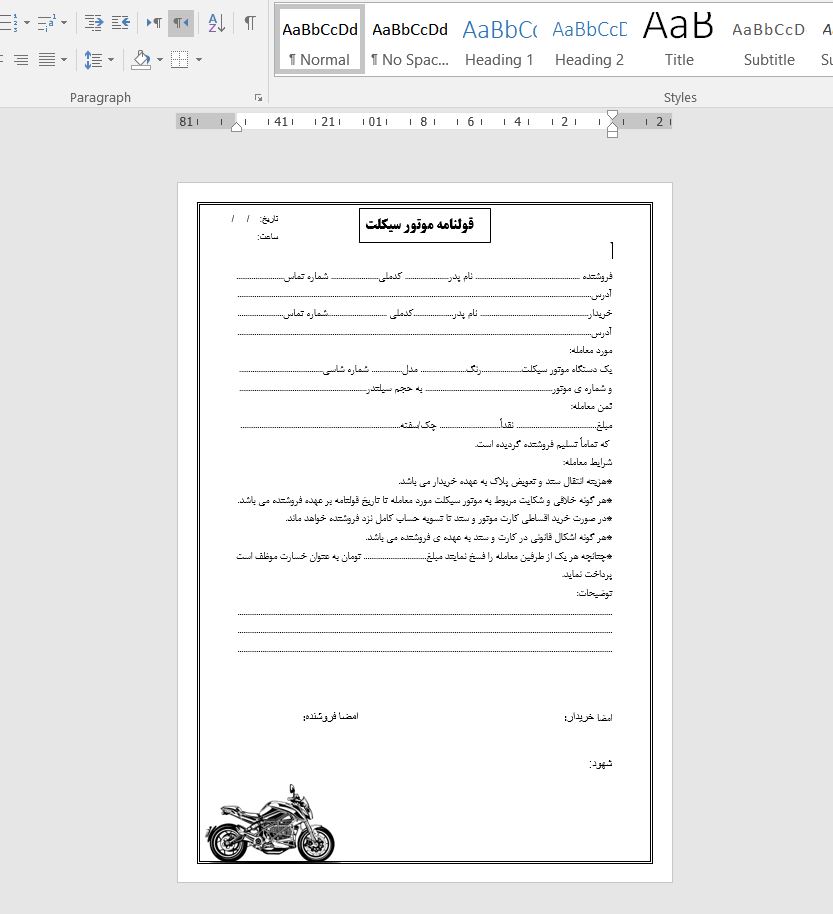Choose the Subtitle style
This screenshot has width=833, height=914.
point(769,40)
